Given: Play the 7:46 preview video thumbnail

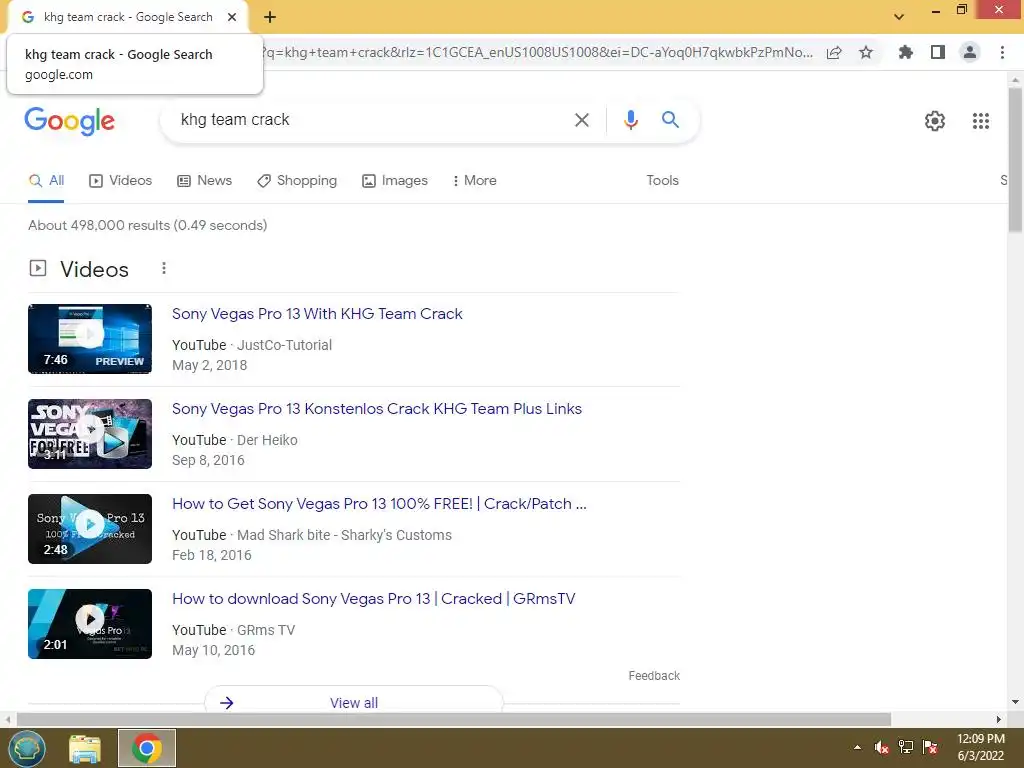Looking at the screenshot, I should click(90, 339).
